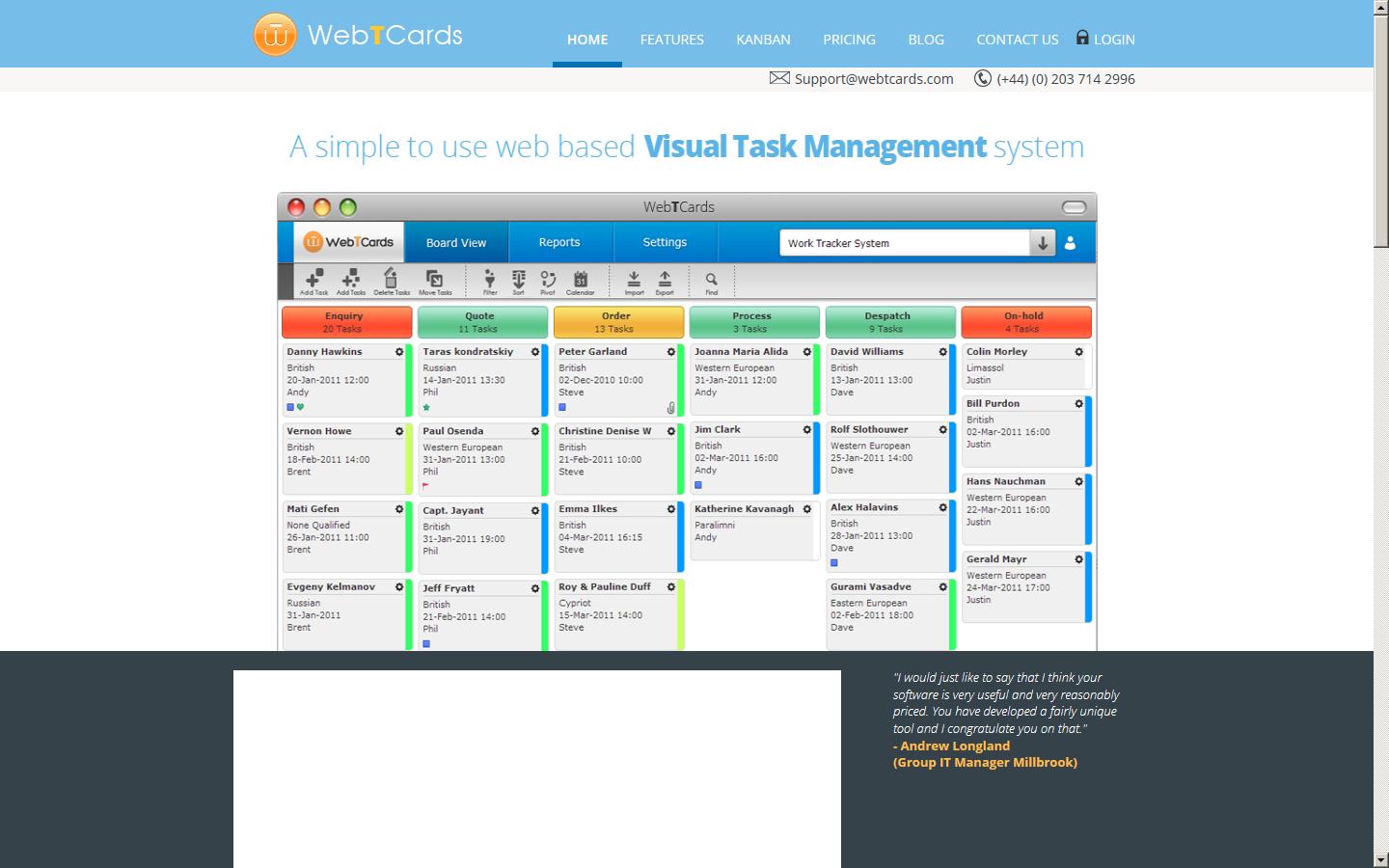Open the PRICING nav item
1389x868 pixels.
pyautogui.click(x=849, y=40)
